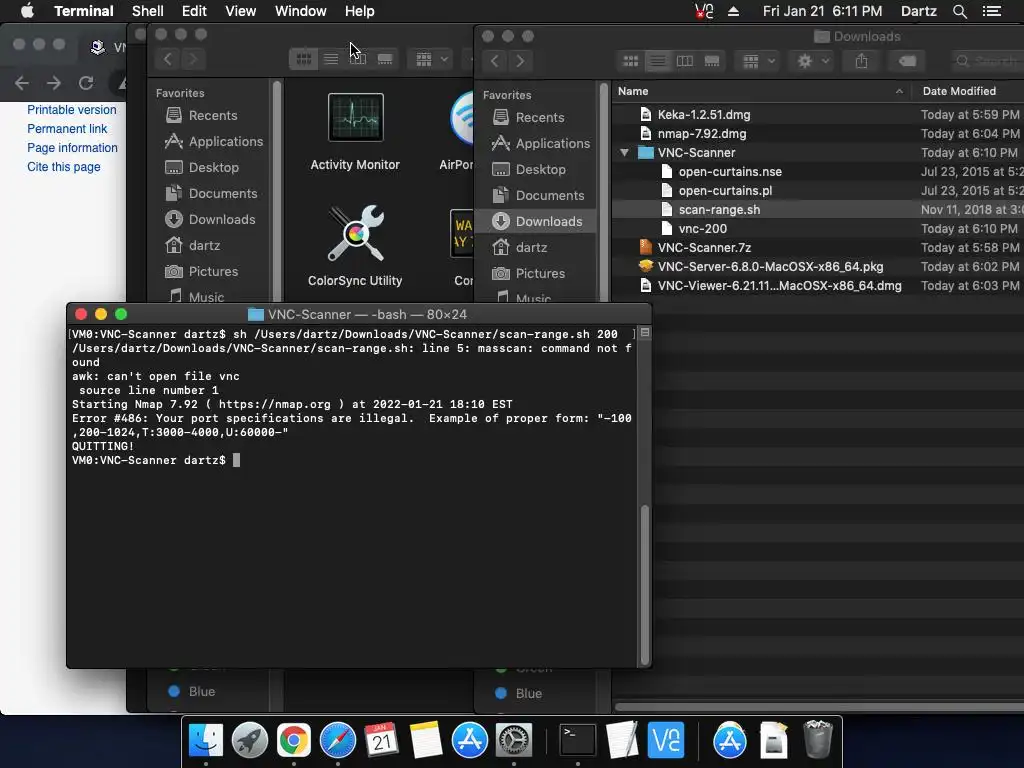Open group-by dropdown in Applications Finder window
The image size is (1024, 768).
(x=430, y=59)
